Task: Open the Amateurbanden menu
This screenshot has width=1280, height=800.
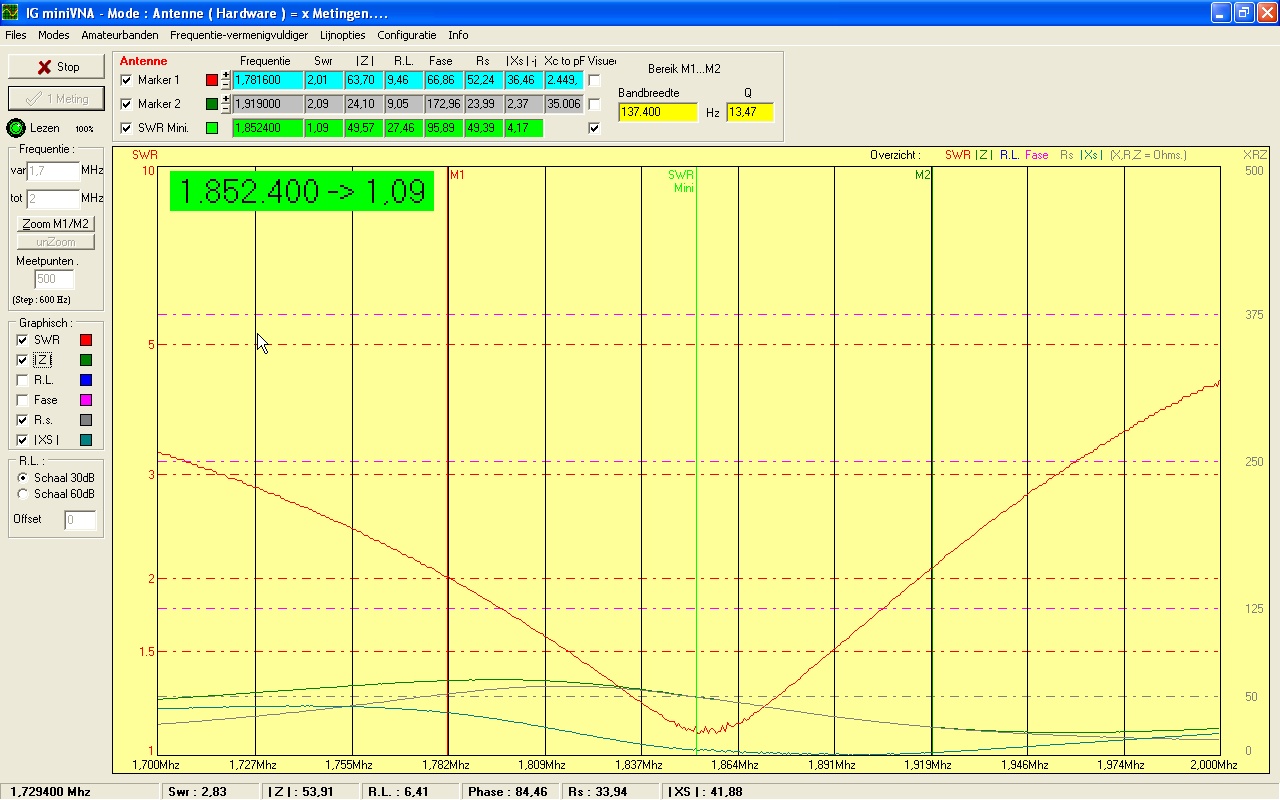Action: point(120,35)
